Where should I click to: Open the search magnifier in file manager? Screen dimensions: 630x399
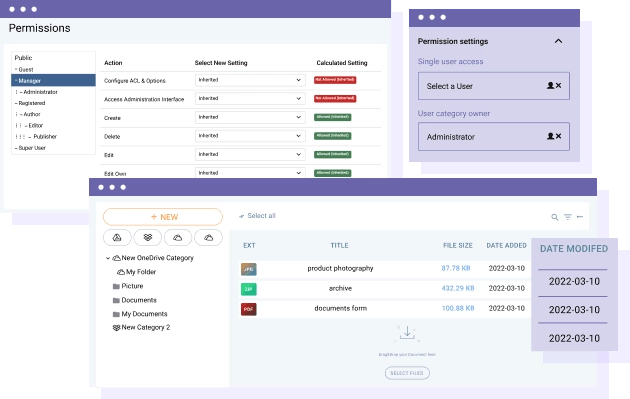[554, 217]
